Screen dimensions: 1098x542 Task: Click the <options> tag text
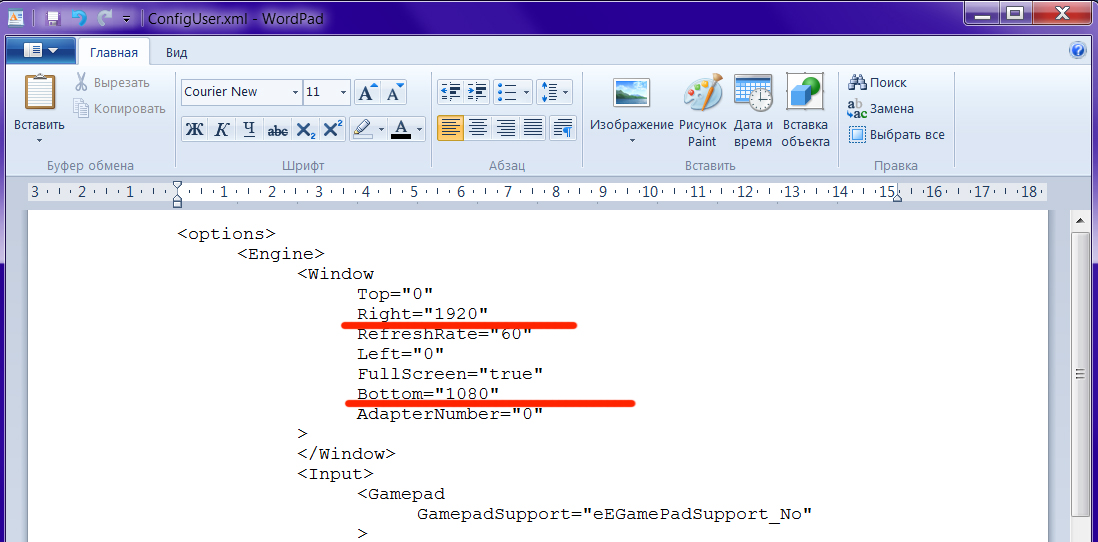(227, 233)
